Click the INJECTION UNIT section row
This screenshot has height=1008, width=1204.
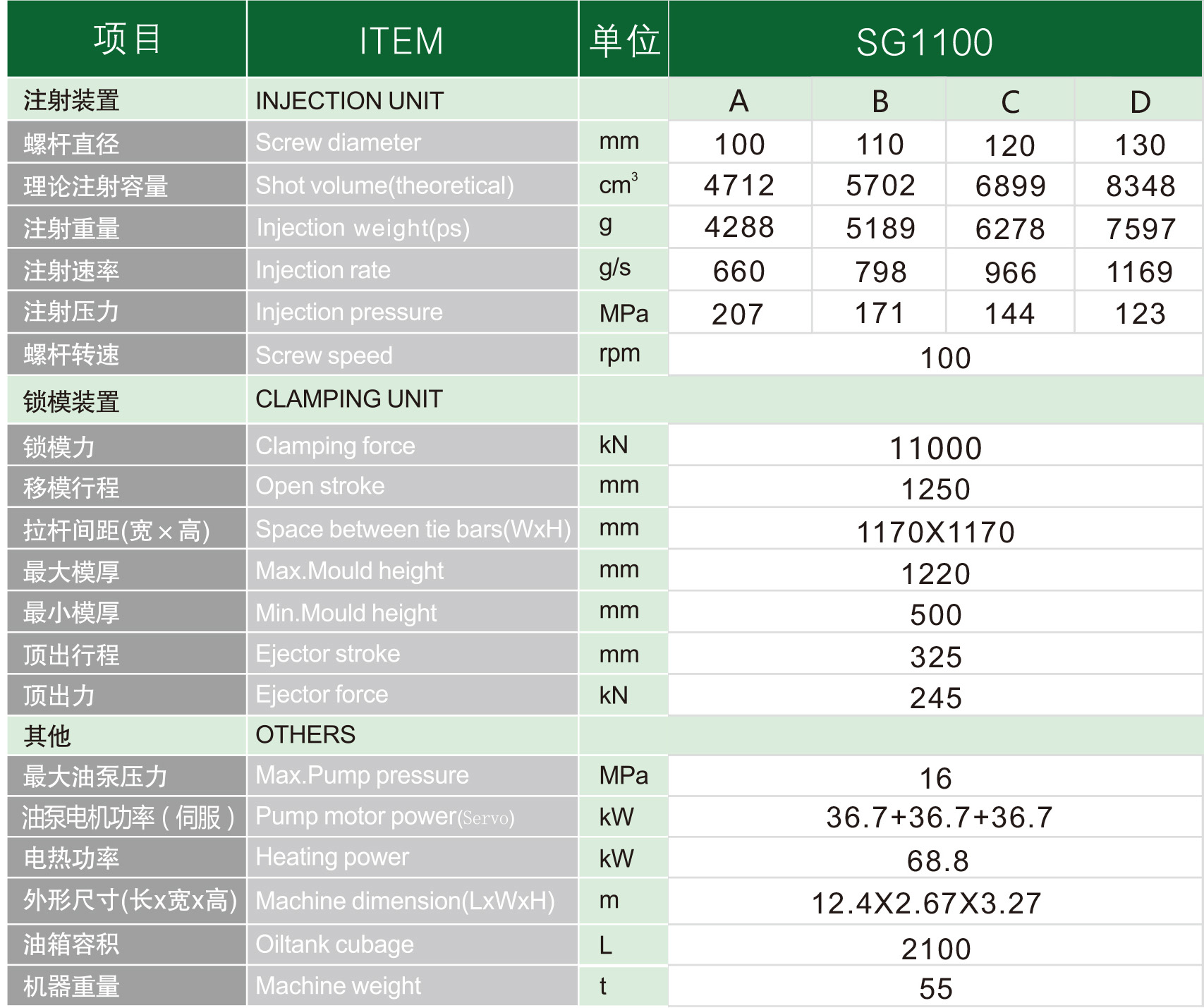point(349,101)
